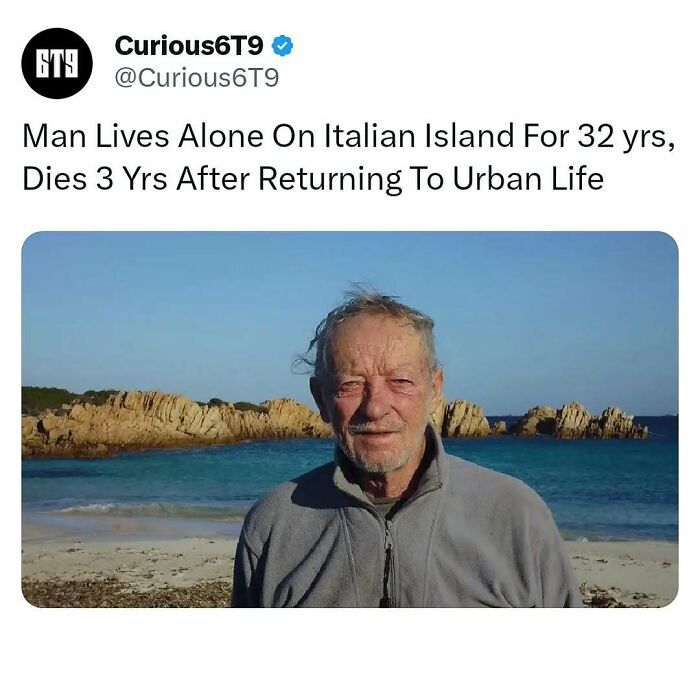The image size is (700, 700).
Task: Click the words "Urban Life"
Action: [x=528, y=179]
